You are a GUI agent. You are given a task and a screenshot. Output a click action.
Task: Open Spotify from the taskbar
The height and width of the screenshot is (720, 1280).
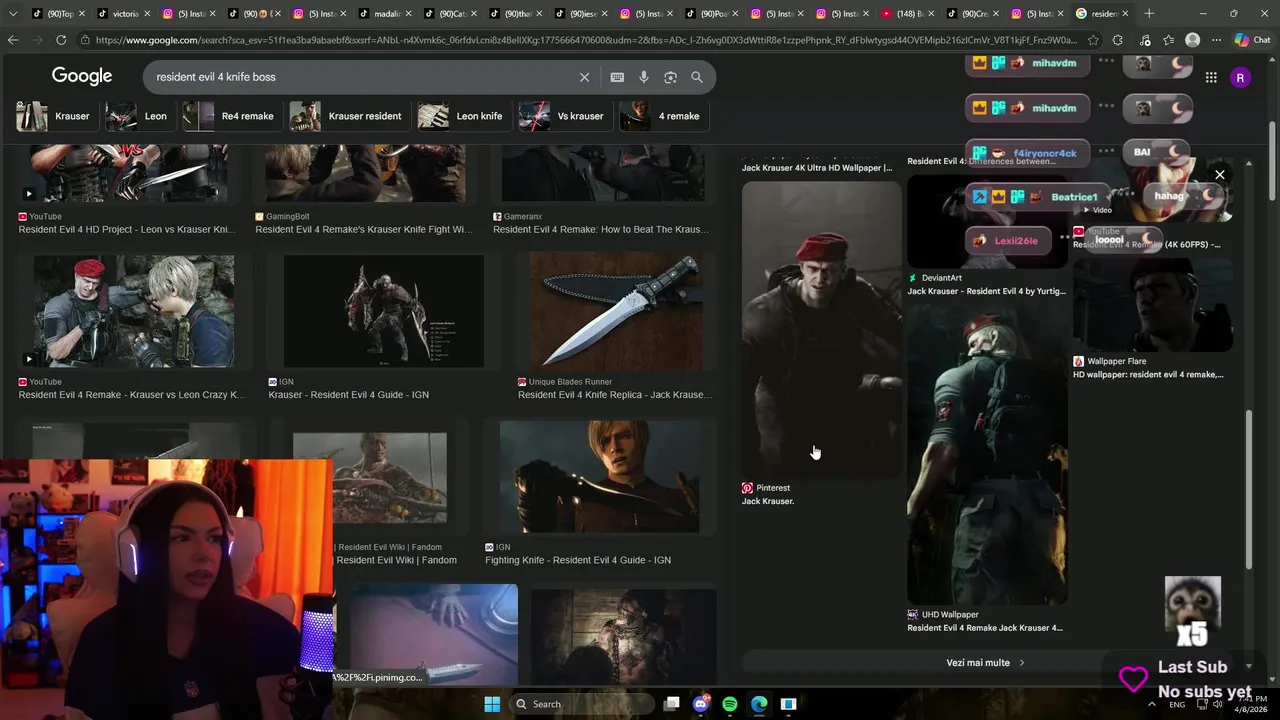(x=730, y=704)
